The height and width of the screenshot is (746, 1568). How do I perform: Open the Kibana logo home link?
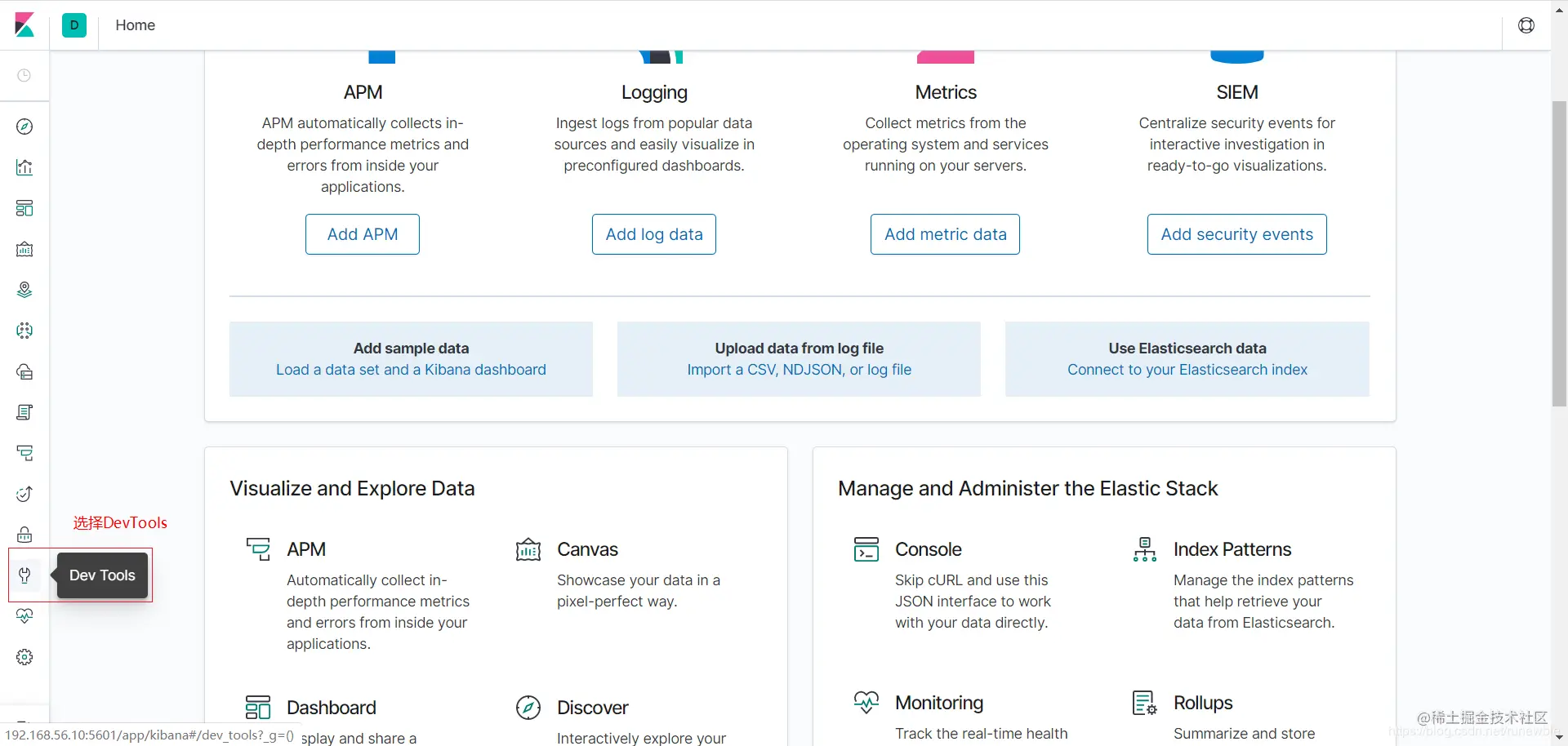24,25
